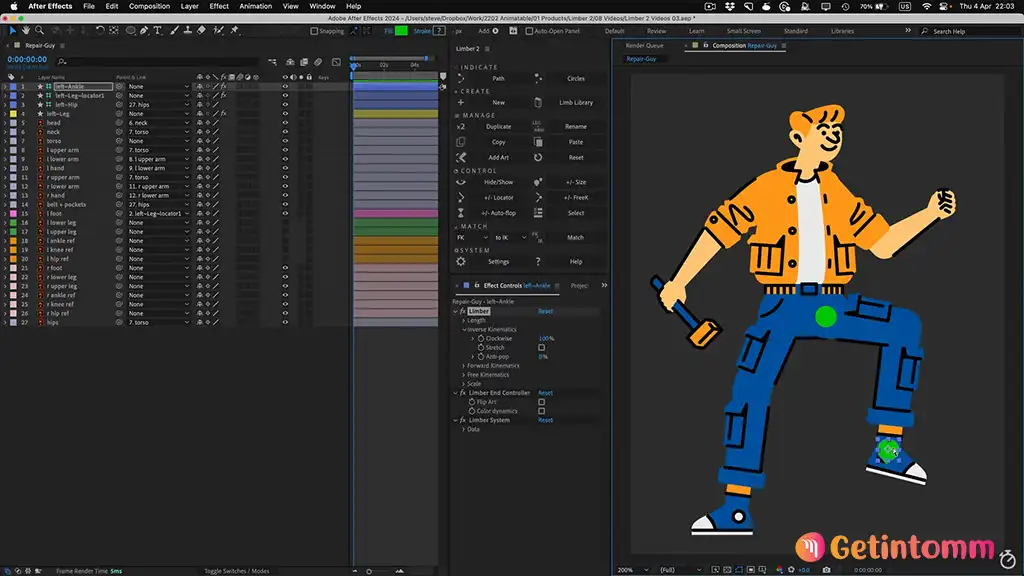Open the 200% magnification dropdown
This screenshot has width=1024, height=576.
(x=633, y=570)
